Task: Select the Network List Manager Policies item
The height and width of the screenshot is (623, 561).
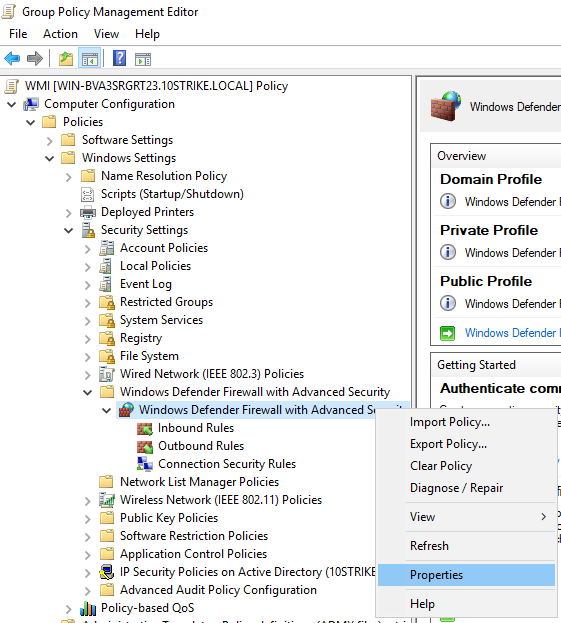Action: coord(199,482)
